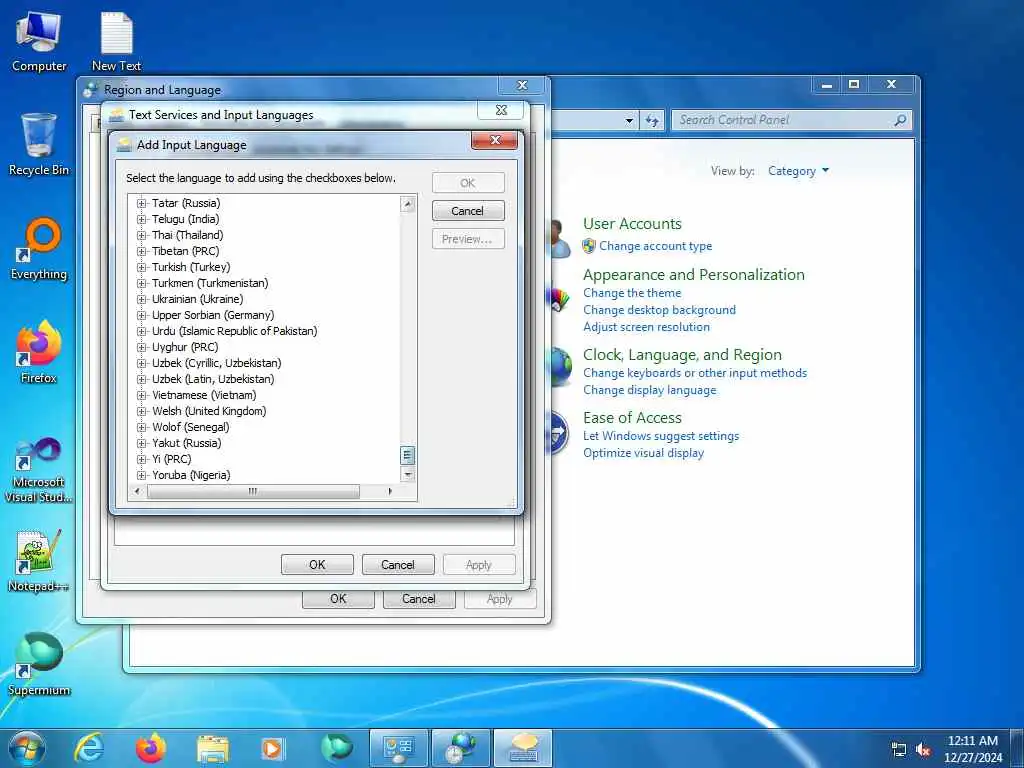Expand the Turkish (Turkey) language node

(141, 267)
